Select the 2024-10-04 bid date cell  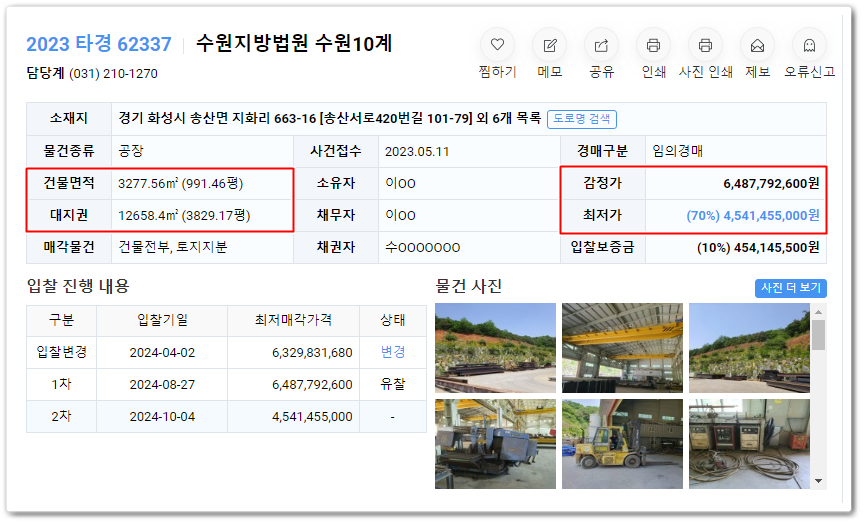coord(162,417)
